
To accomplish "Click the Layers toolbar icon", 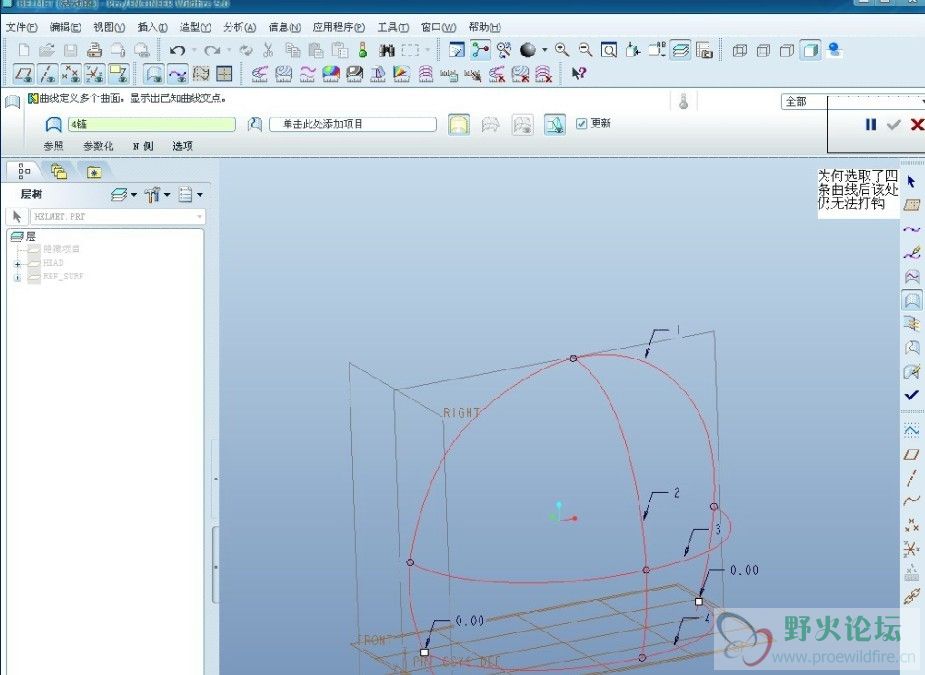I will click(x=680, y=50).
